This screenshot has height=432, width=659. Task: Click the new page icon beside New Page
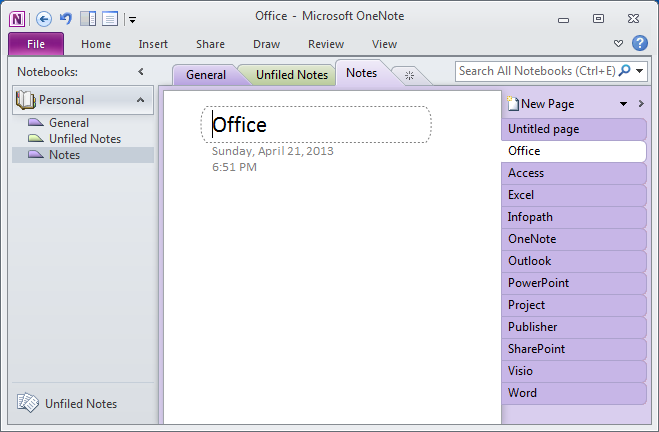coord(513,103)
